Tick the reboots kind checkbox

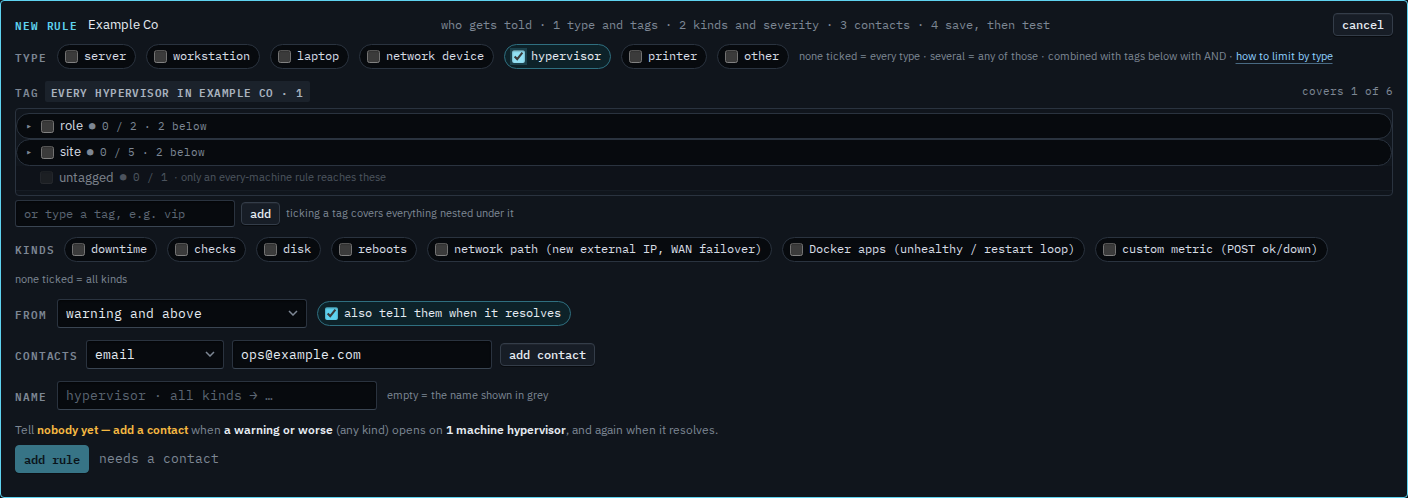click(x=345, y=249)
